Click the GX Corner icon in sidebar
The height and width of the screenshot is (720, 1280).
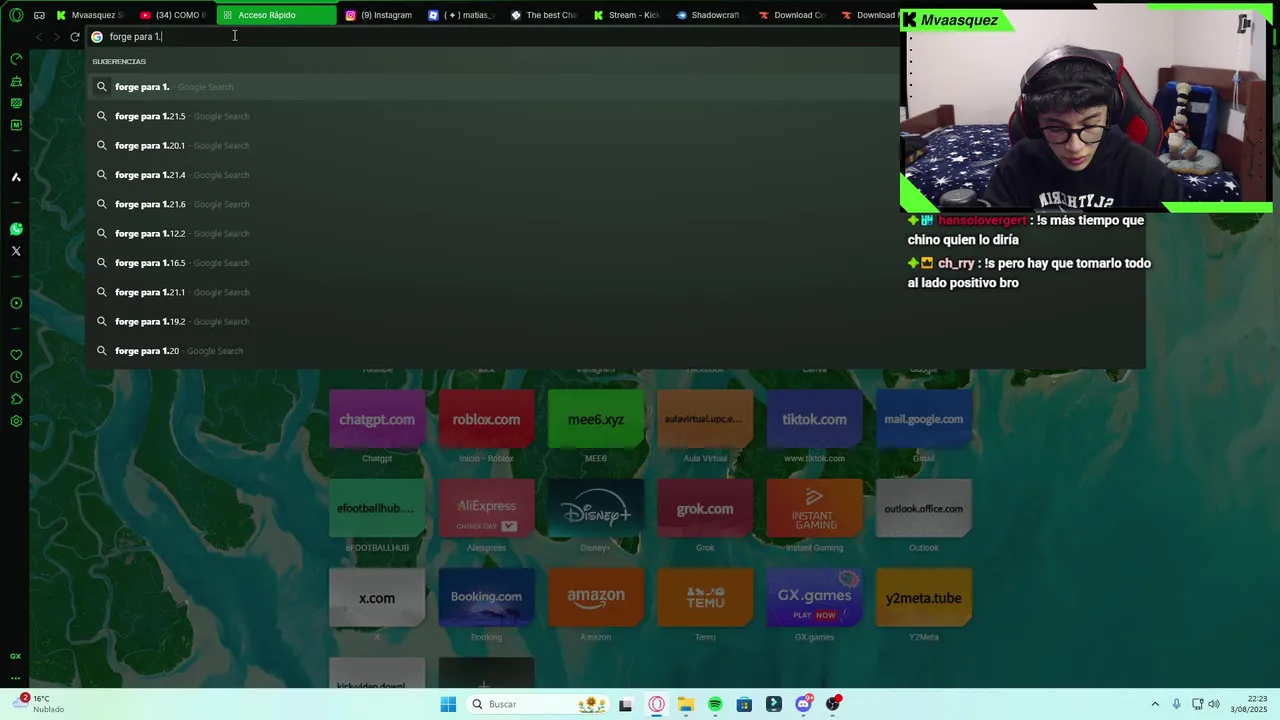click(x=16, y=656)
